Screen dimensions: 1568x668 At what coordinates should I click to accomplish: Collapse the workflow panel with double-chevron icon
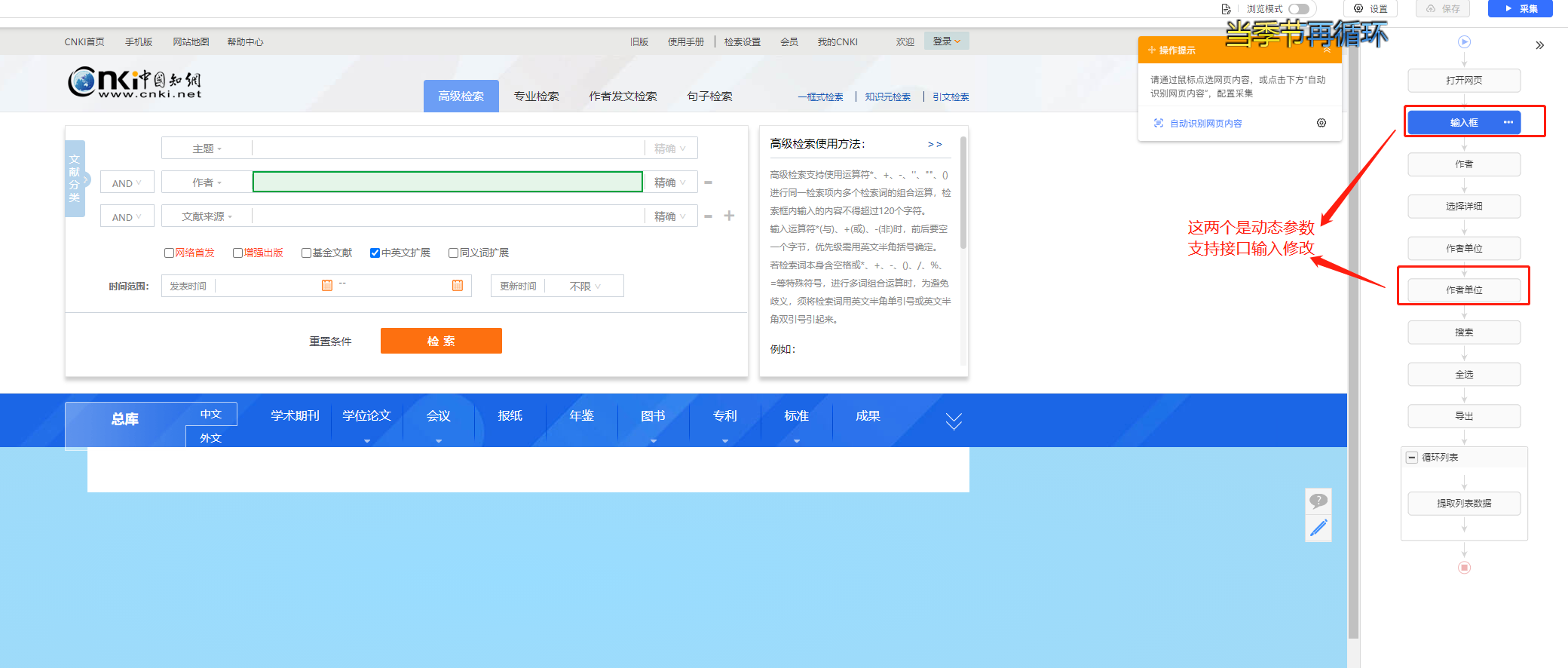pos(1539,45)
